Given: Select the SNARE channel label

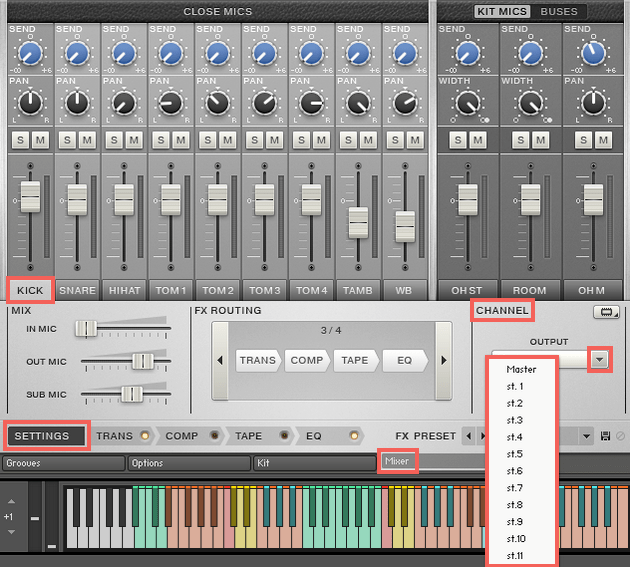Looking at the screenshot, I should click(77, 290).
